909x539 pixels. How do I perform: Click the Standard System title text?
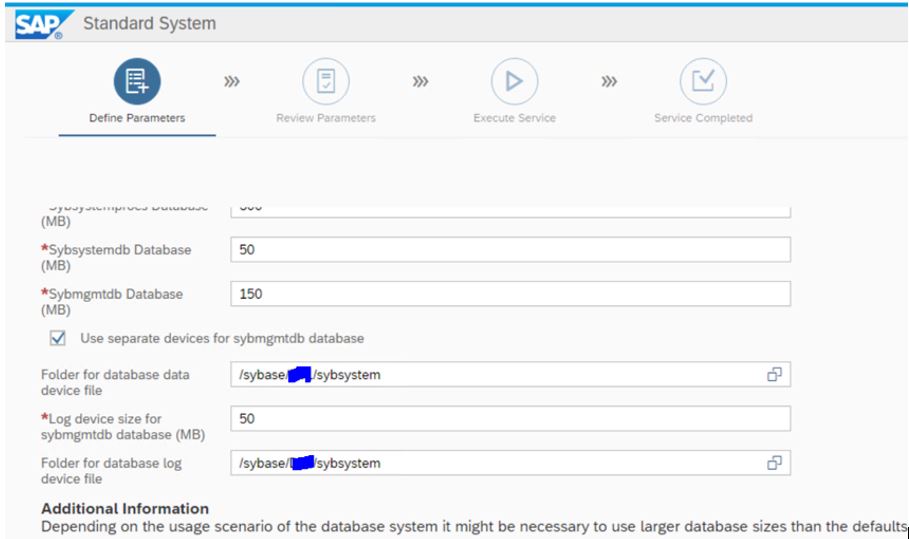[x=150, y=24]
